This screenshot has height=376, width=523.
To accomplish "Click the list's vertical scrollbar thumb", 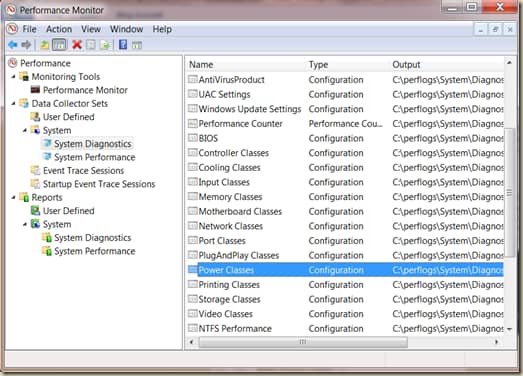I will (509, 193).
